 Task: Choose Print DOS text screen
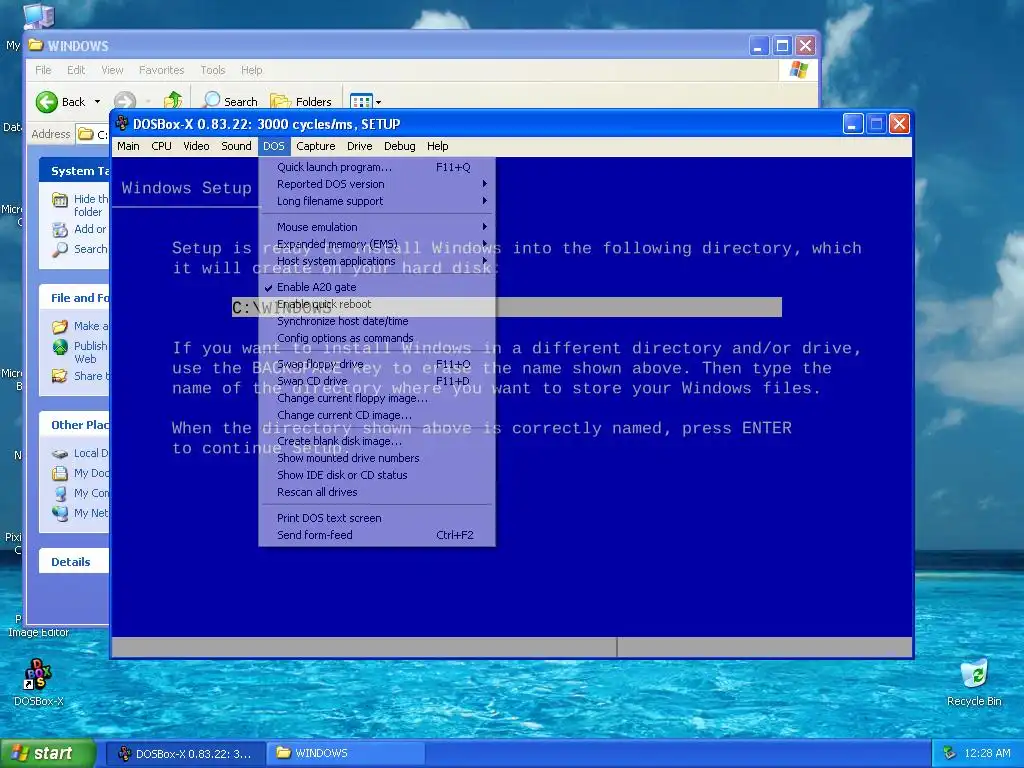(377, 519)
